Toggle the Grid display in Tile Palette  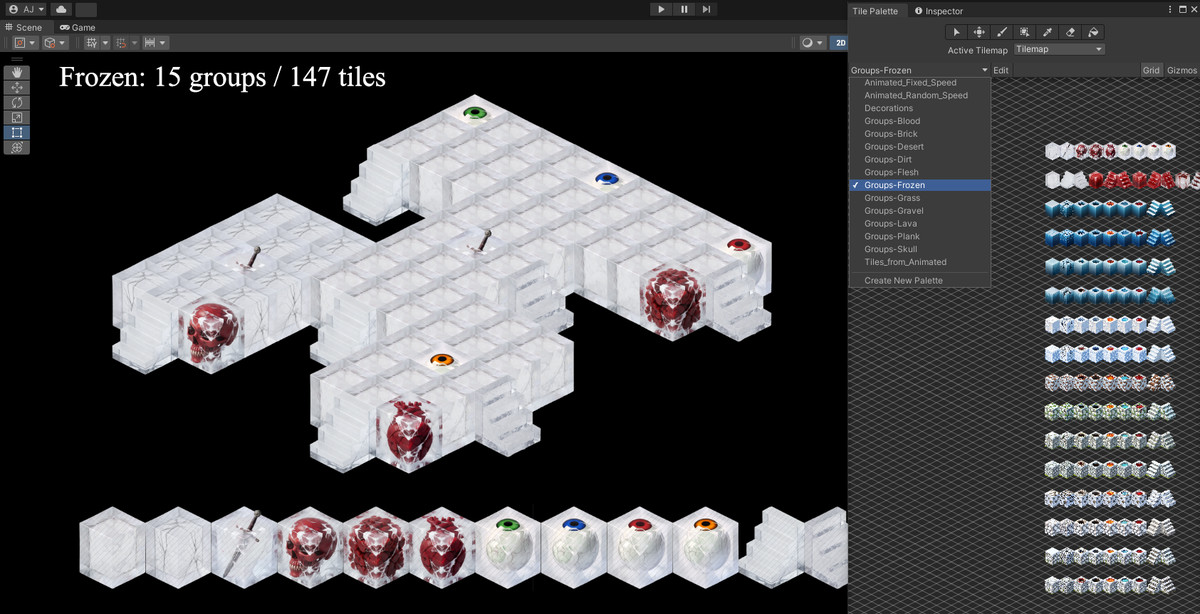(1150, 69)
